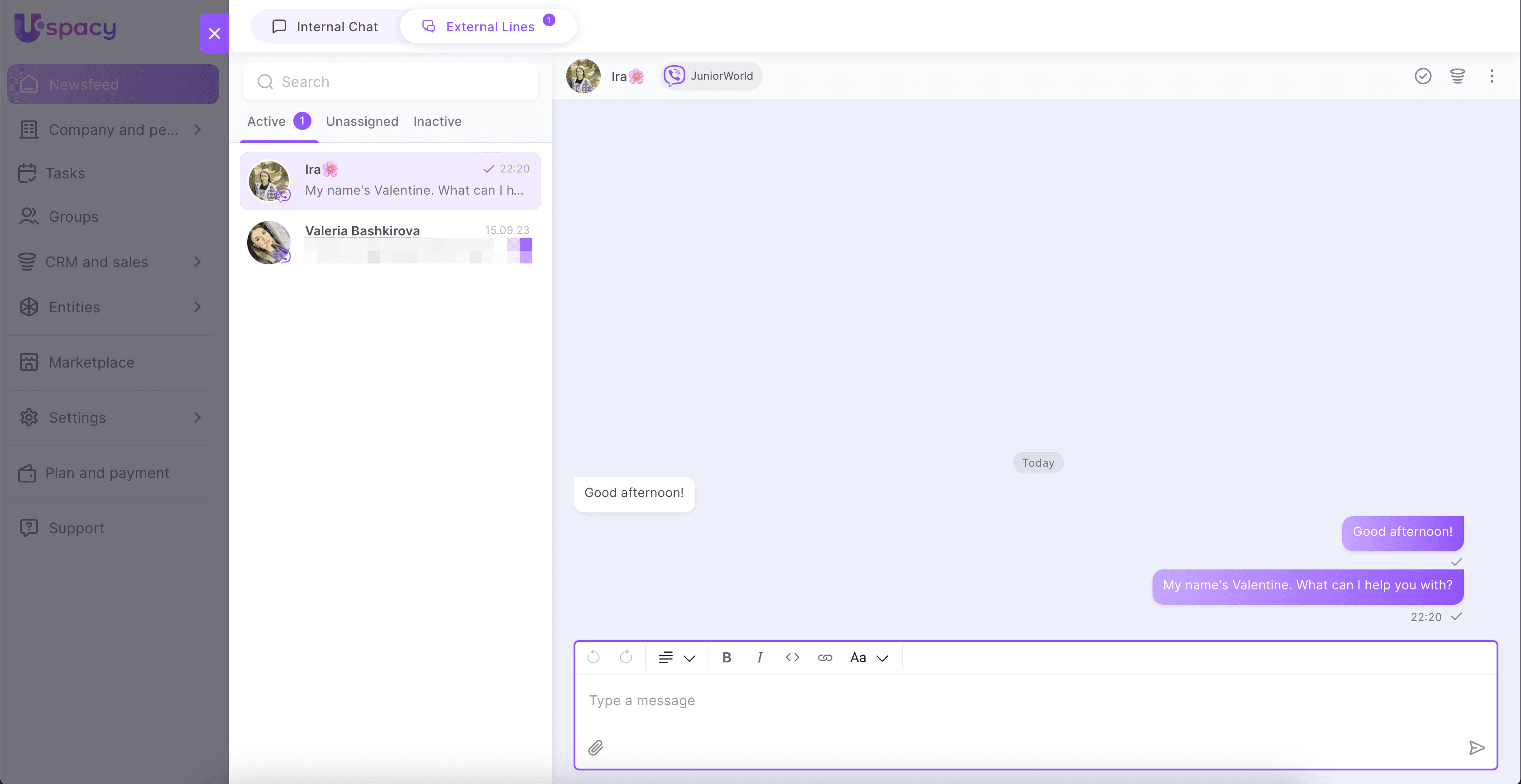Switch to the Unassigned tab
Viewport: 1521px width, 784px height.
coord(362,121)
